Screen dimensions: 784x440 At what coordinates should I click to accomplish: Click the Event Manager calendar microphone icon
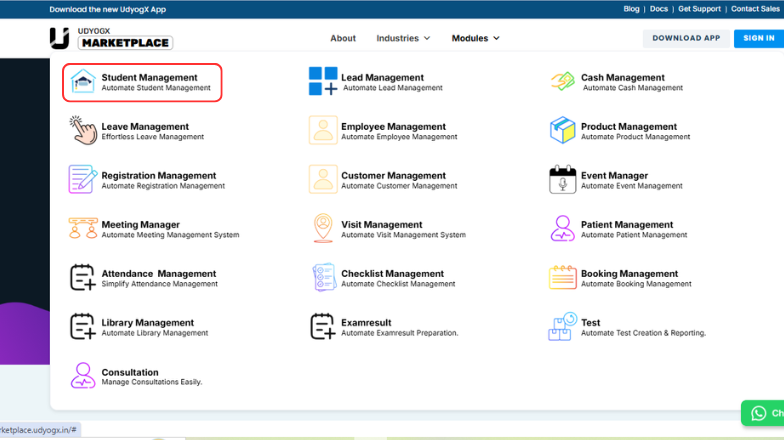pos(562,179)
